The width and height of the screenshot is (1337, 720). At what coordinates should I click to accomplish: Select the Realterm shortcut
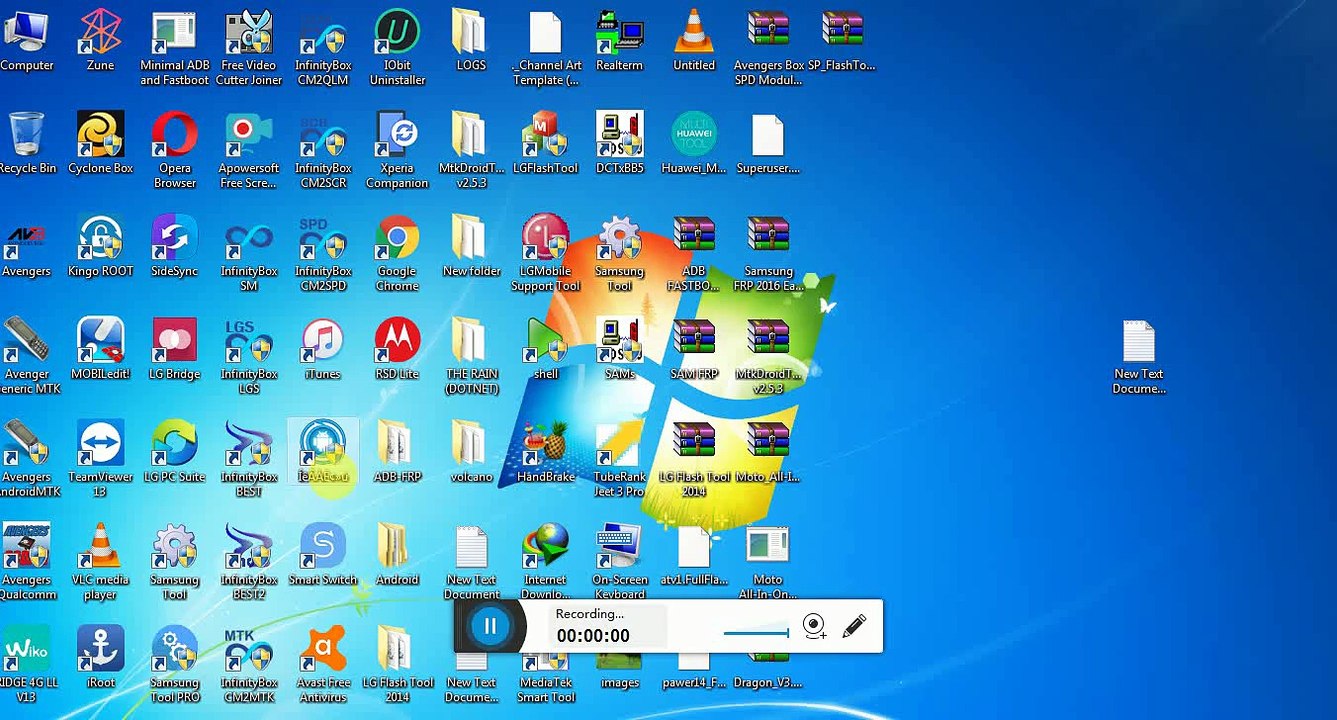(x=620, y=40)
